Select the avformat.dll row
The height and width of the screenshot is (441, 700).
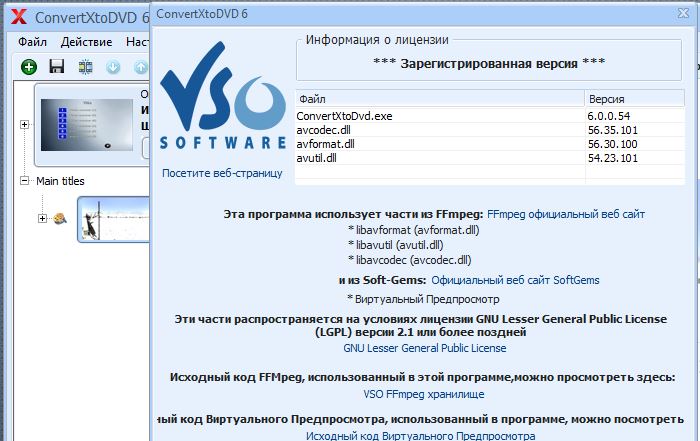pyautogui.click(x=490, y=144)
